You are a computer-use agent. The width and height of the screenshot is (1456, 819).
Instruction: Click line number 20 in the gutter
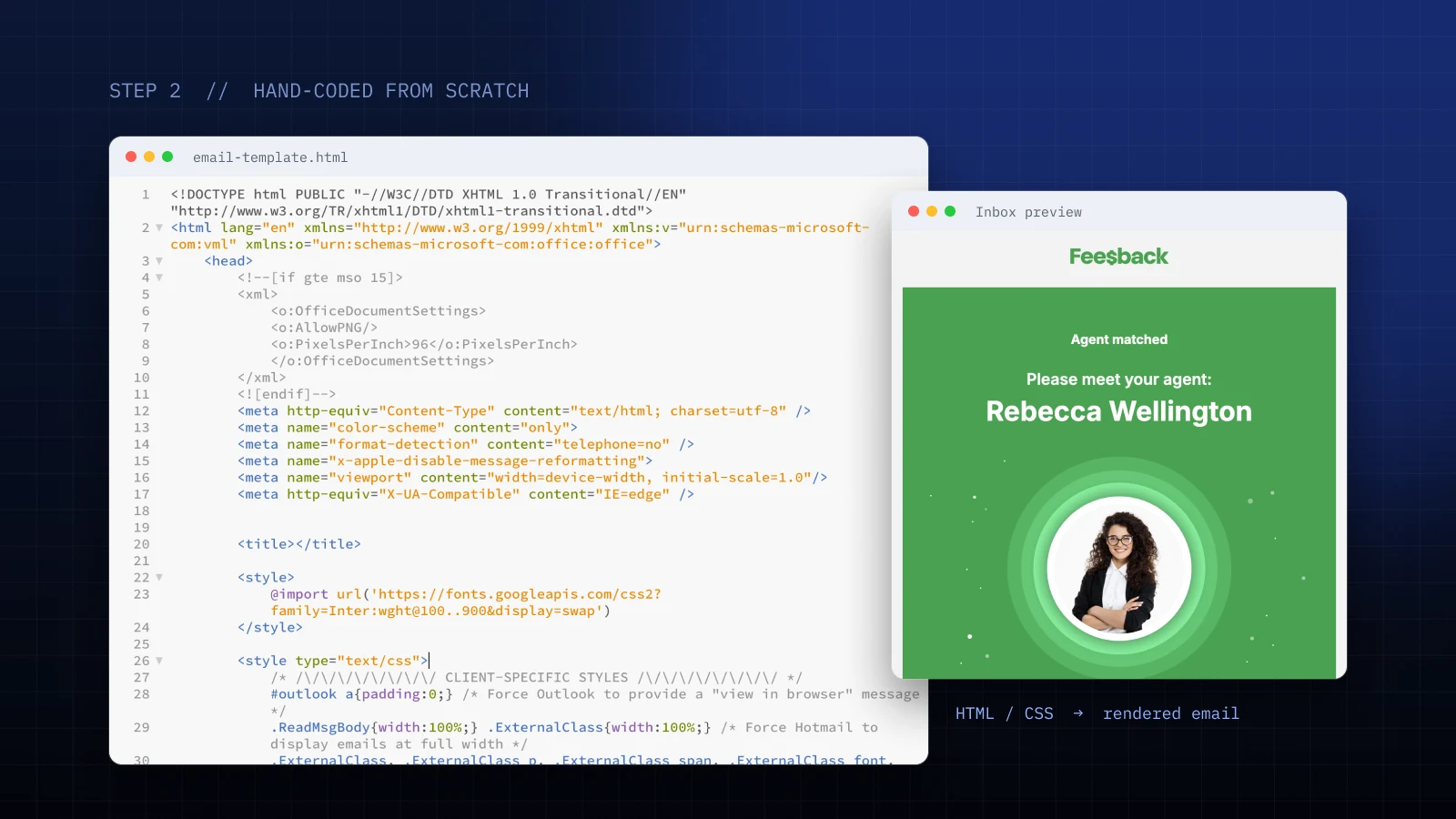click(141, 544)
